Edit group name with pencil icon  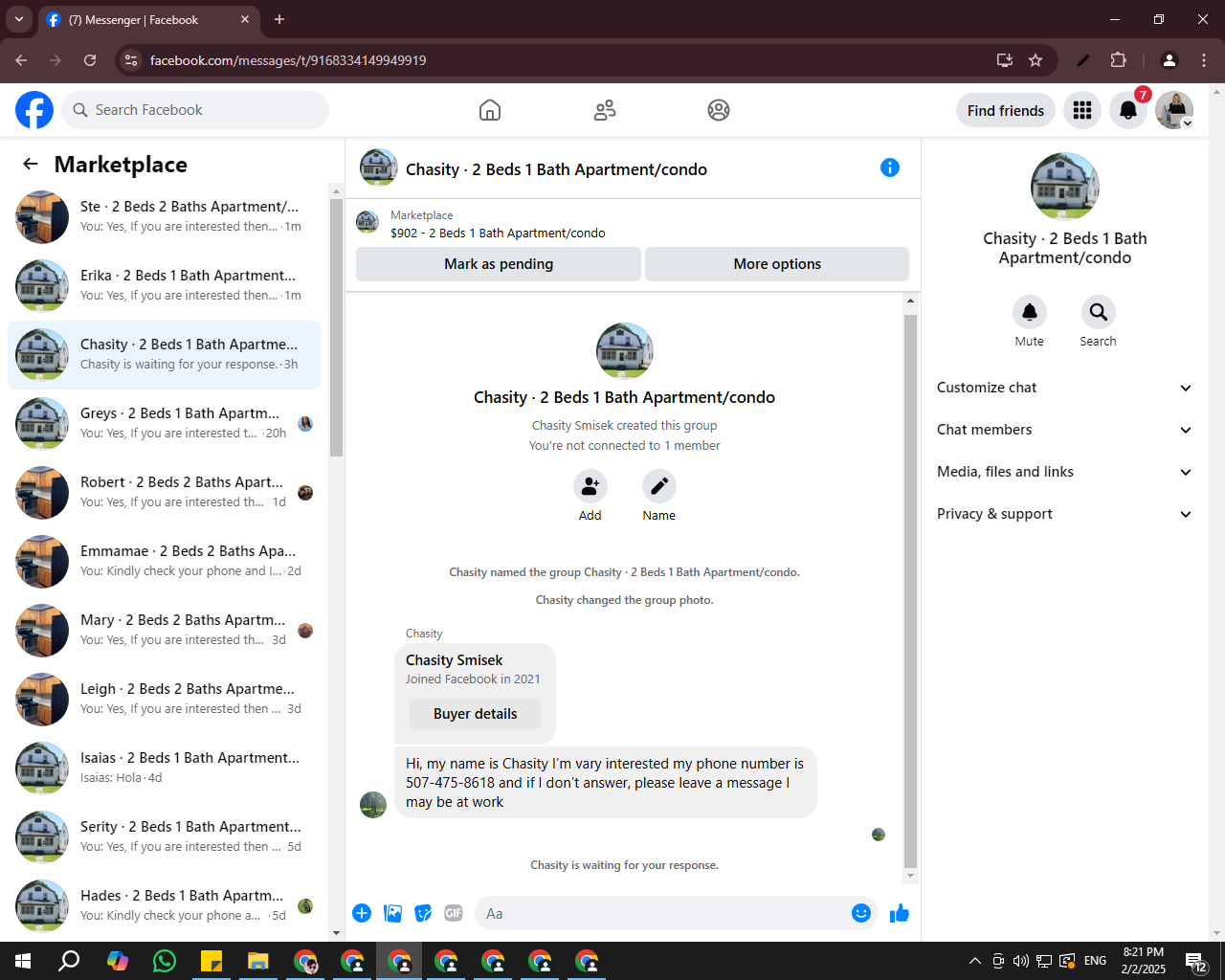click(659, 486)
